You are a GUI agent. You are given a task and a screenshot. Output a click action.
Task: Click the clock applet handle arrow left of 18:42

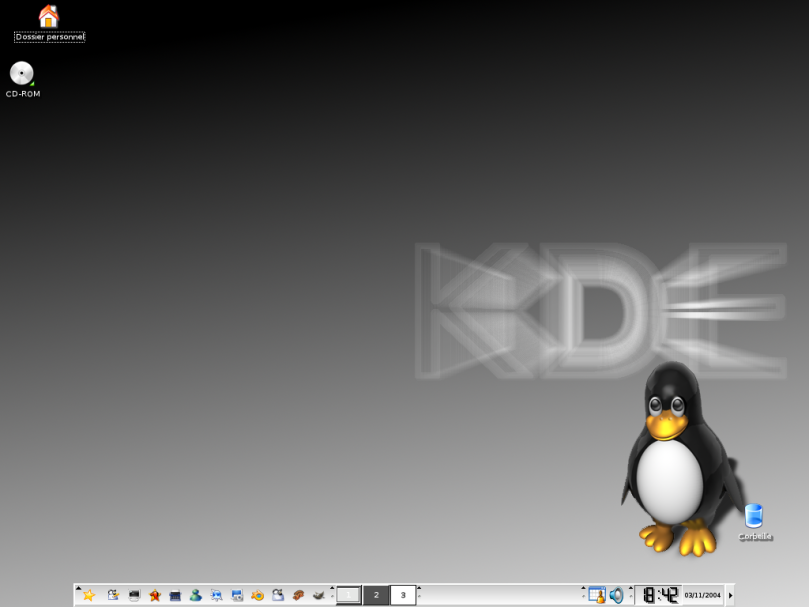630,588
